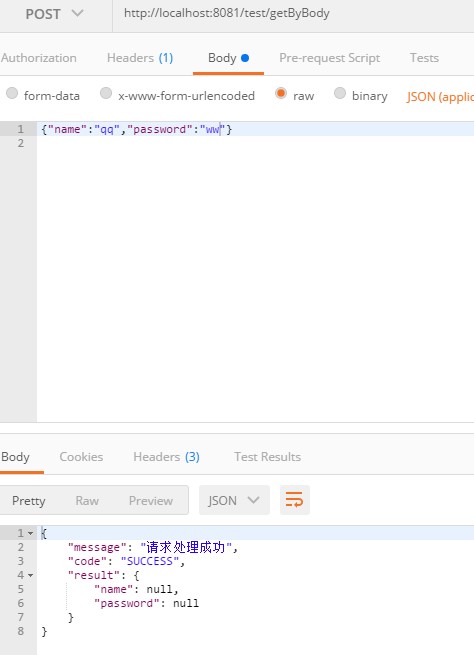
Task: Open the POST method dropdown
Action: (x=54, y=14)
